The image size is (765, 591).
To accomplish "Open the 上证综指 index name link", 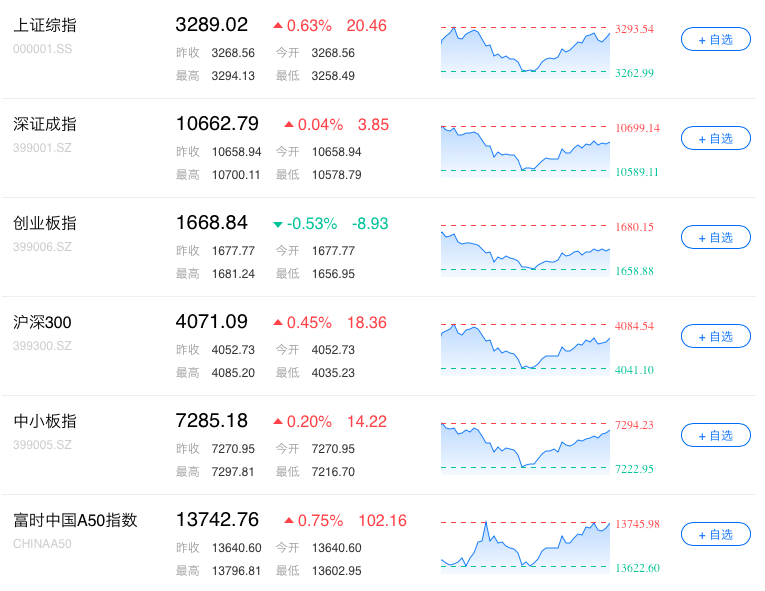I will 45,25.
